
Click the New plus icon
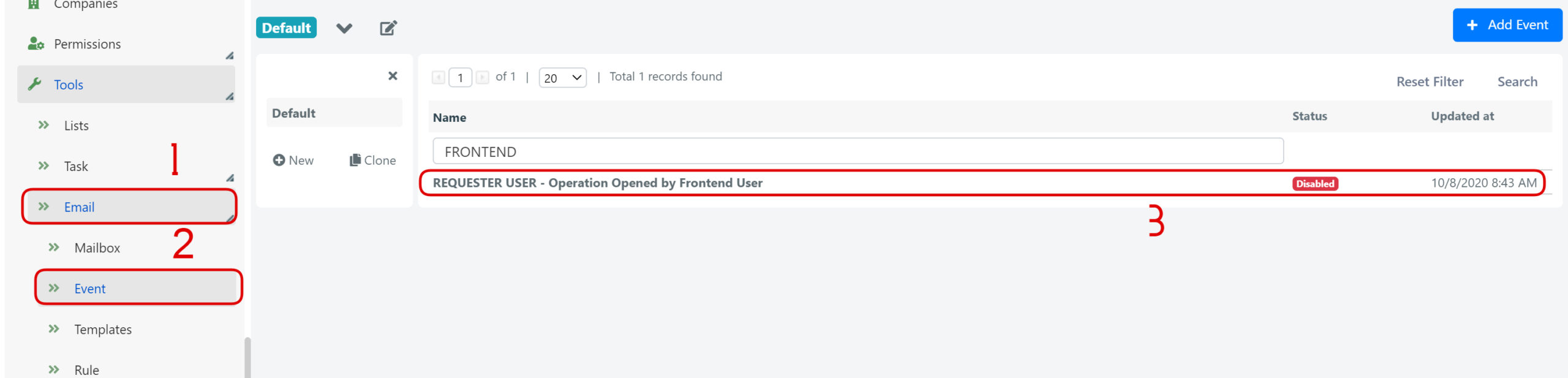click(279, 160)
